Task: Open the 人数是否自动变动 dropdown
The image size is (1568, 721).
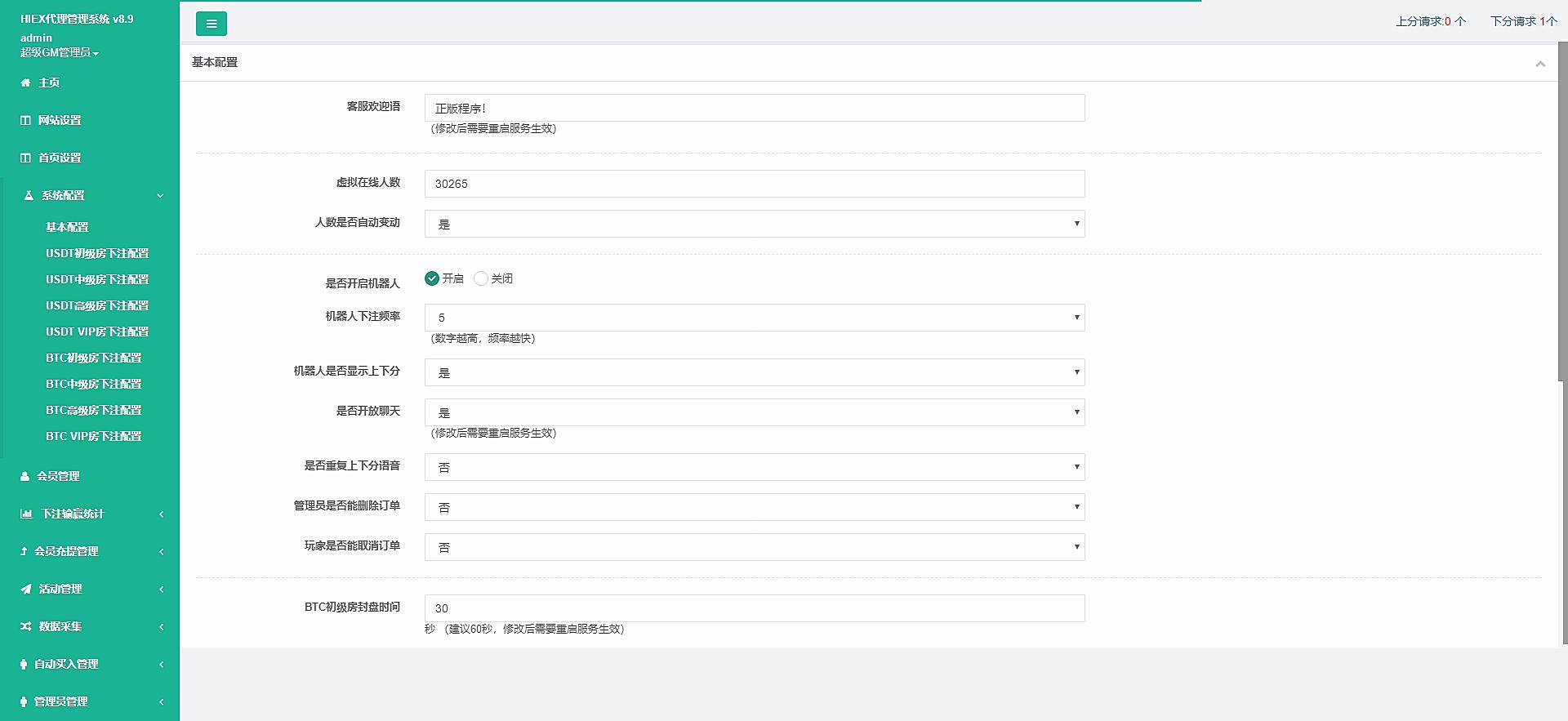Action: (x=754, y=224)
